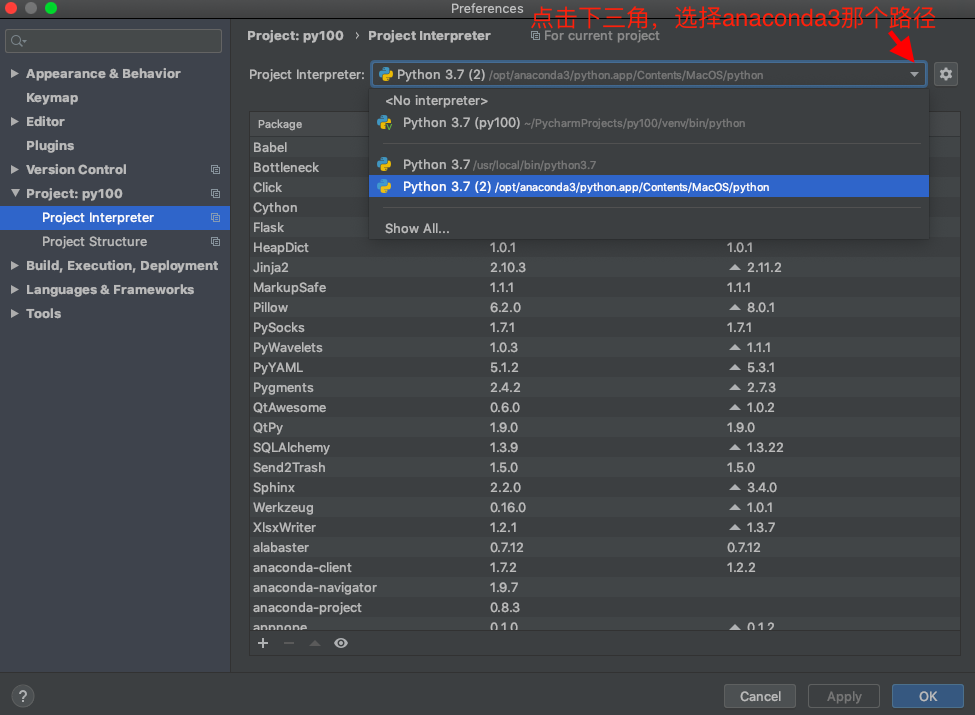Click the upgrade package up-arrow icon

pyautogui.click(x=315, y=643)
